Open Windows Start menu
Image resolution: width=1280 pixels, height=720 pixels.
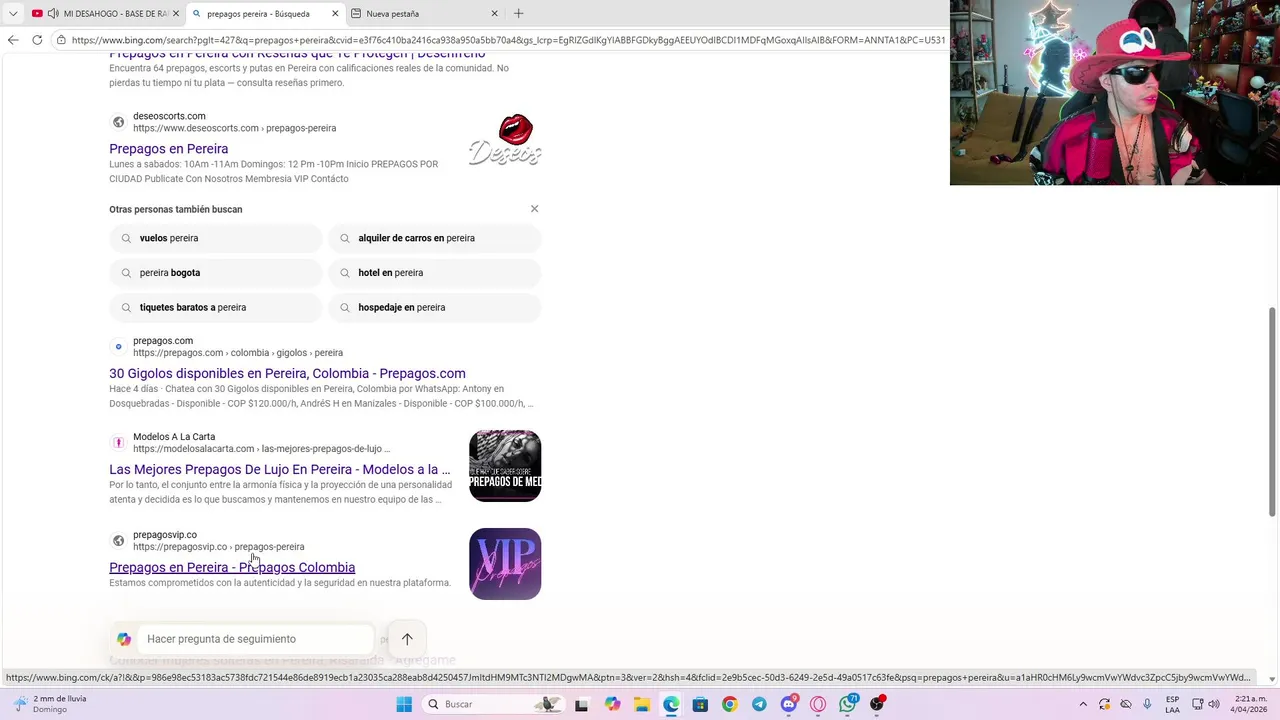(404, 704)
